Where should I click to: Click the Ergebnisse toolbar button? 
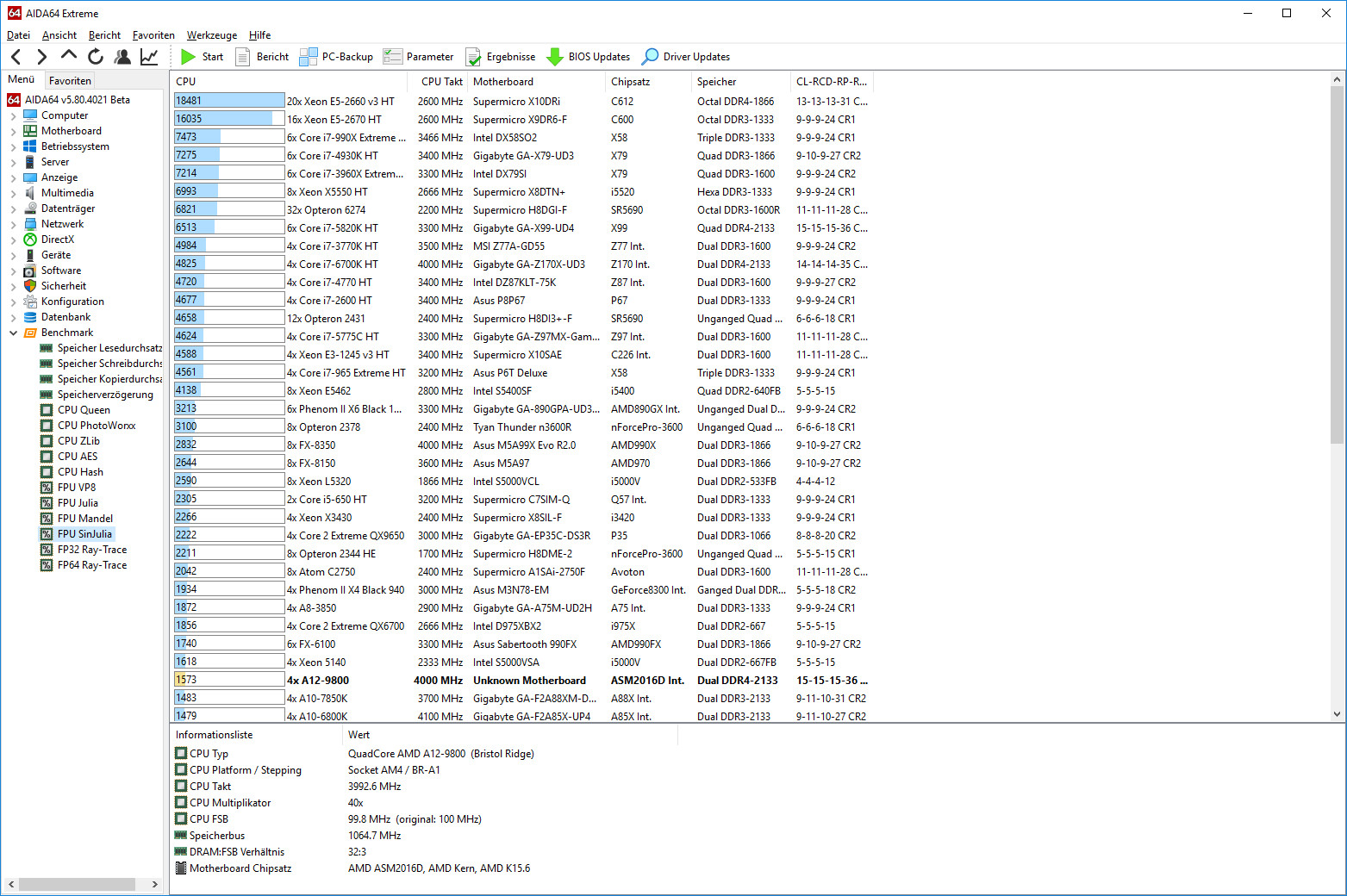(501, 57)
